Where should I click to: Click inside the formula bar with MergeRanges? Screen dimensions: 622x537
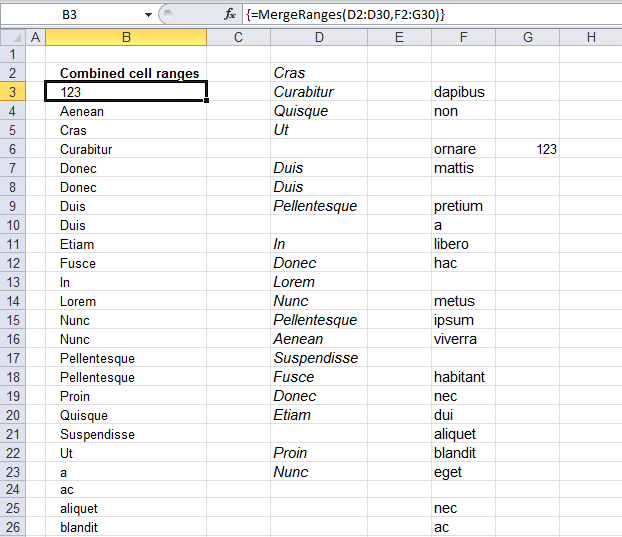[x=432, y=15]
